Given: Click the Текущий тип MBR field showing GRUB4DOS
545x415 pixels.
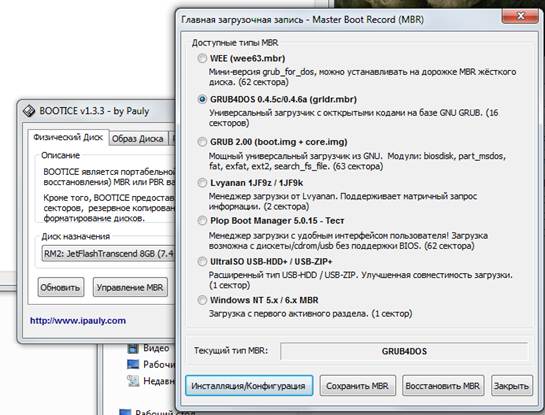Looking at the screenshot, I should (404, 351).
